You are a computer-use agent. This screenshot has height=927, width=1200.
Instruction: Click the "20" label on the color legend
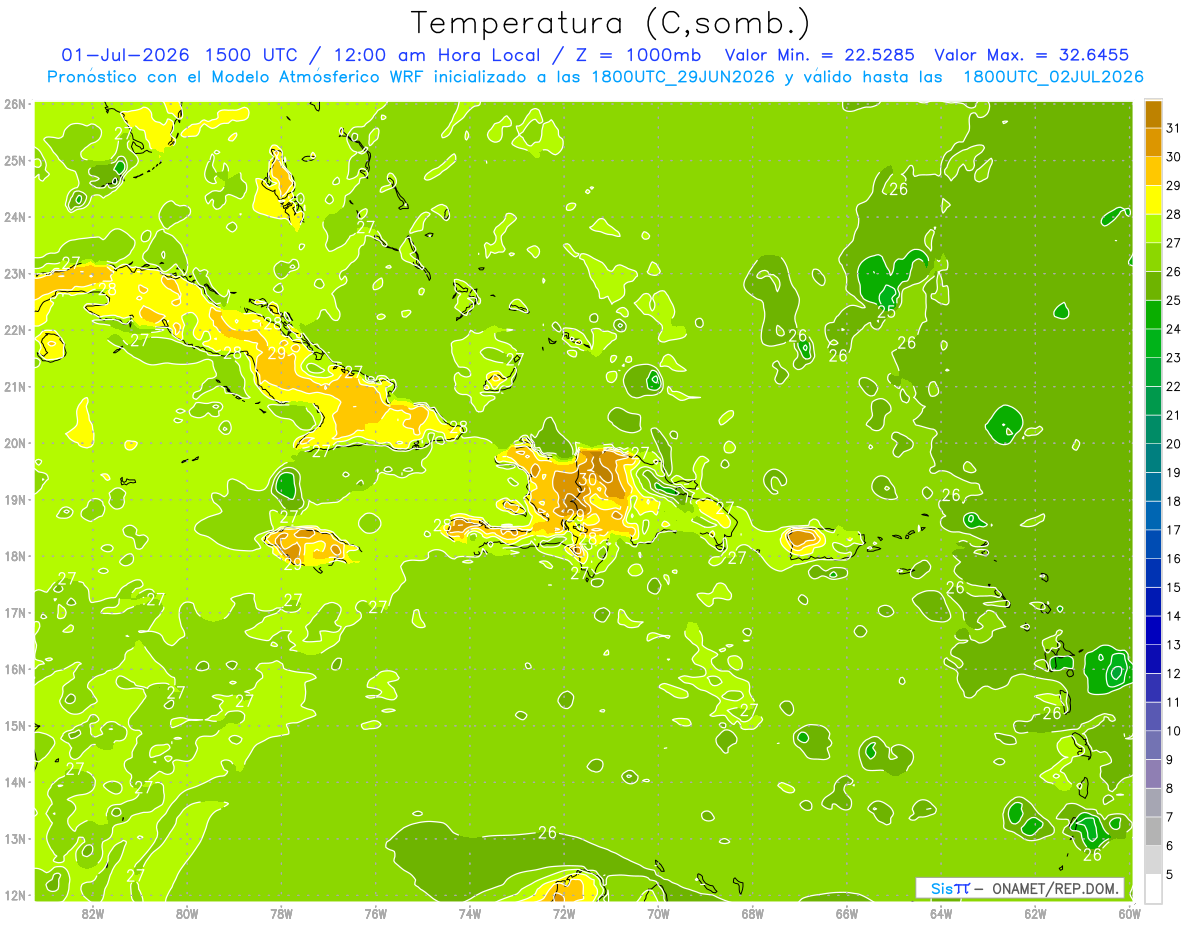(1173, 444)
